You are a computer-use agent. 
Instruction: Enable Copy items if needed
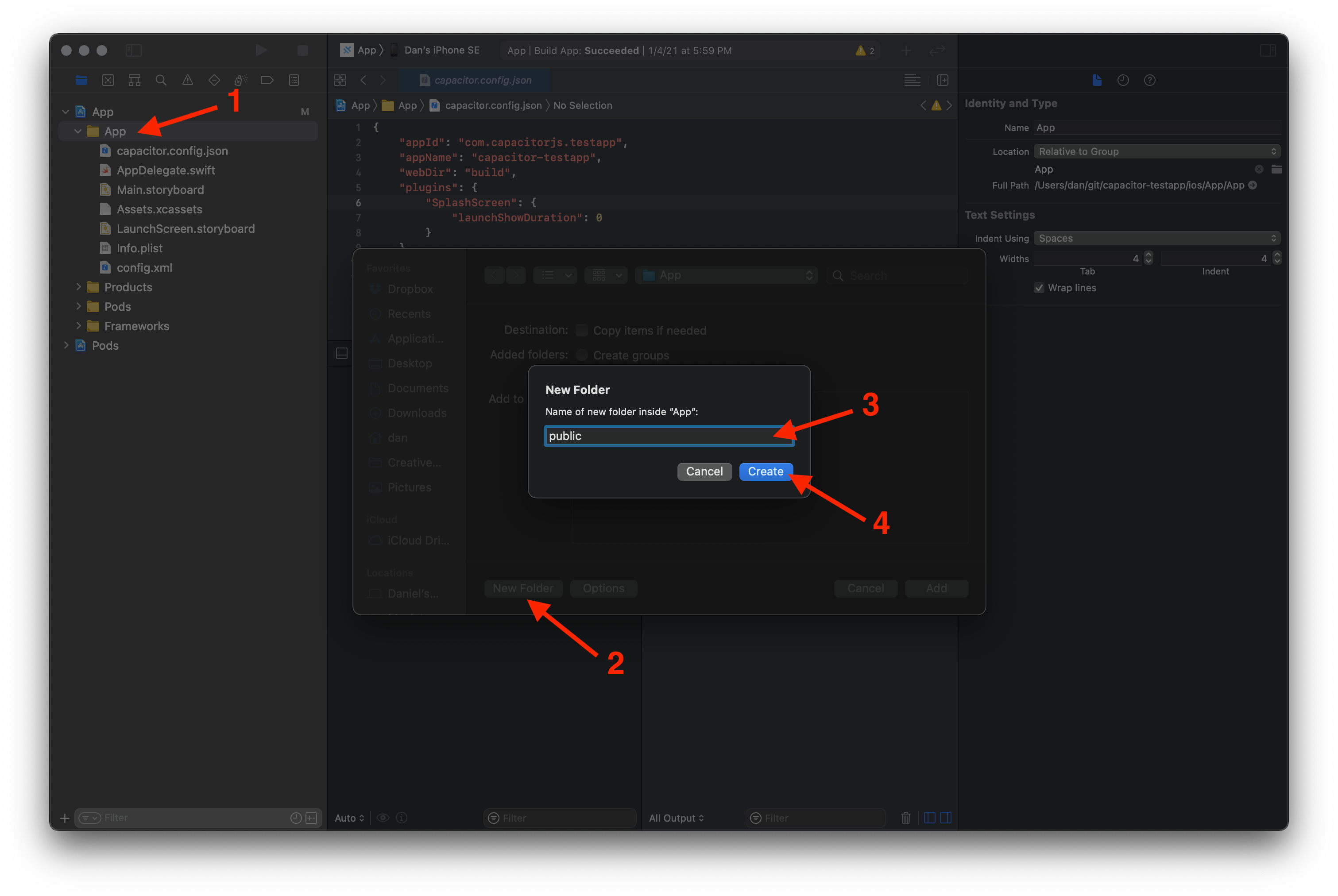(581, 330)
